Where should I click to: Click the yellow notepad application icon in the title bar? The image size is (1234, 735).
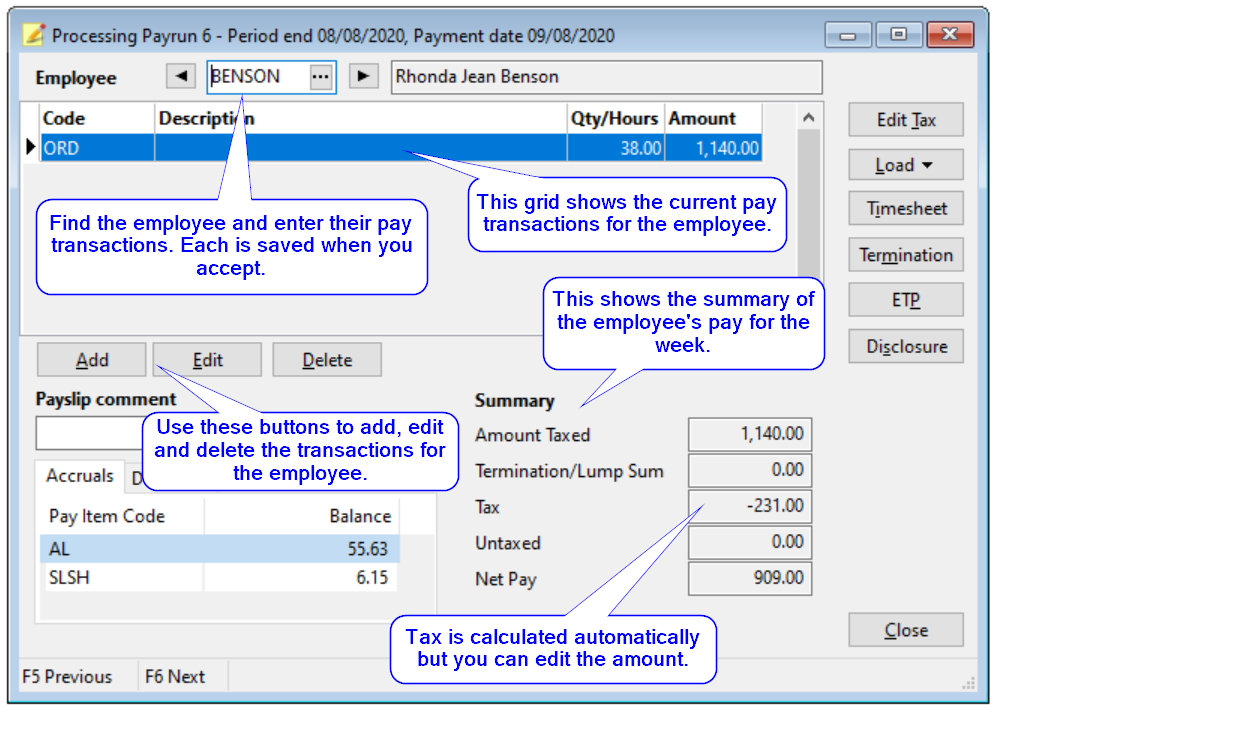pos(32,33)
